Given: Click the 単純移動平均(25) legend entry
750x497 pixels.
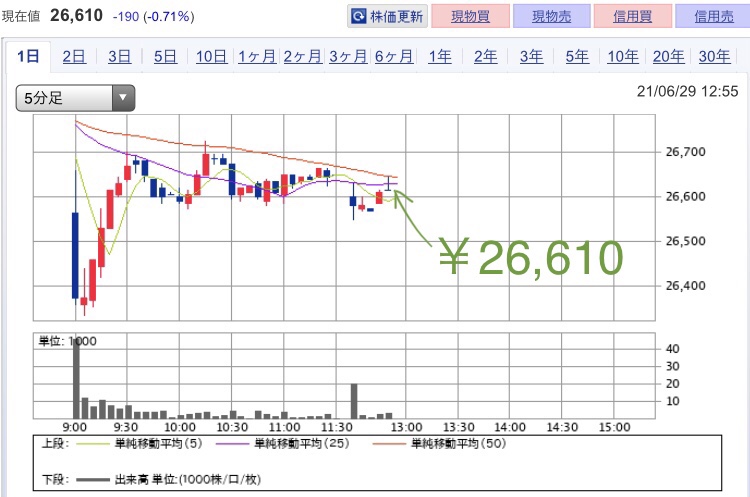Looking at the screenshot, I should click(x=282, y=444).
